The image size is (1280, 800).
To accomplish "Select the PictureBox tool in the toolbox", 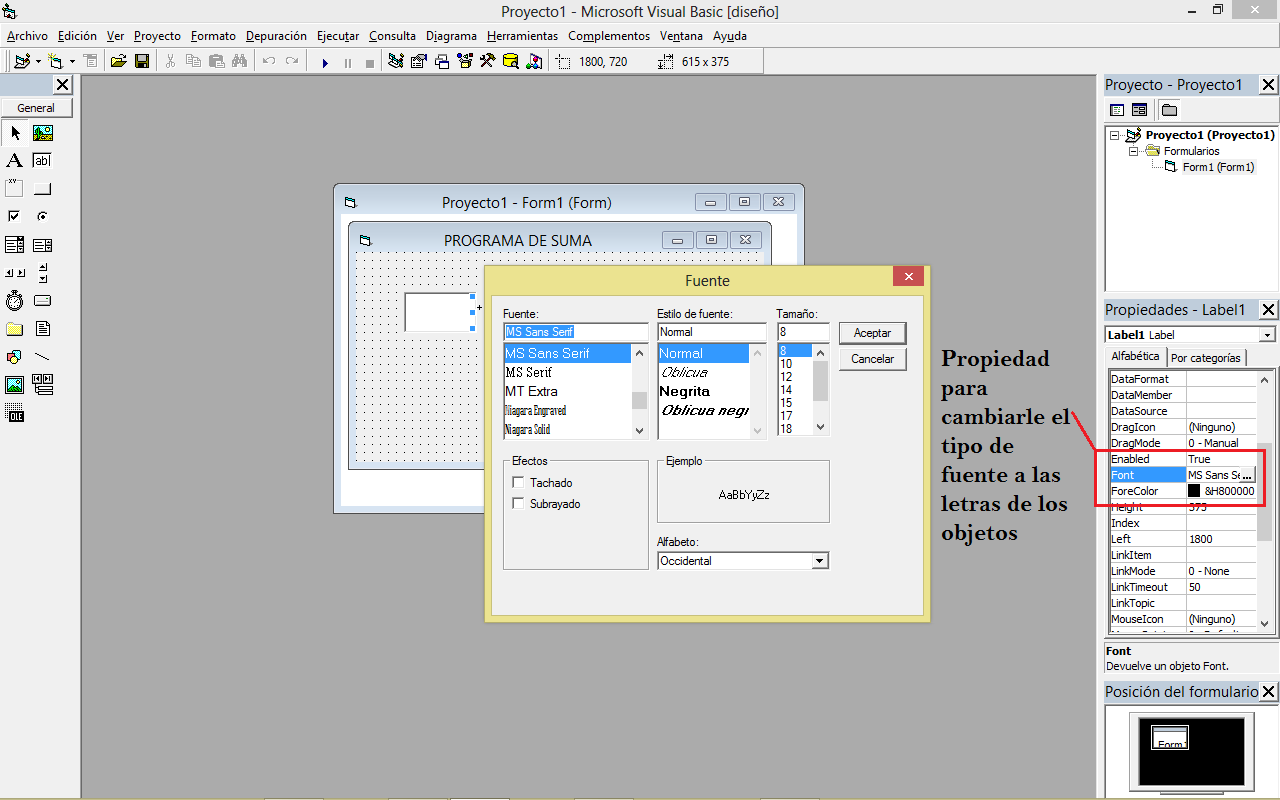I will click(42, 133).
